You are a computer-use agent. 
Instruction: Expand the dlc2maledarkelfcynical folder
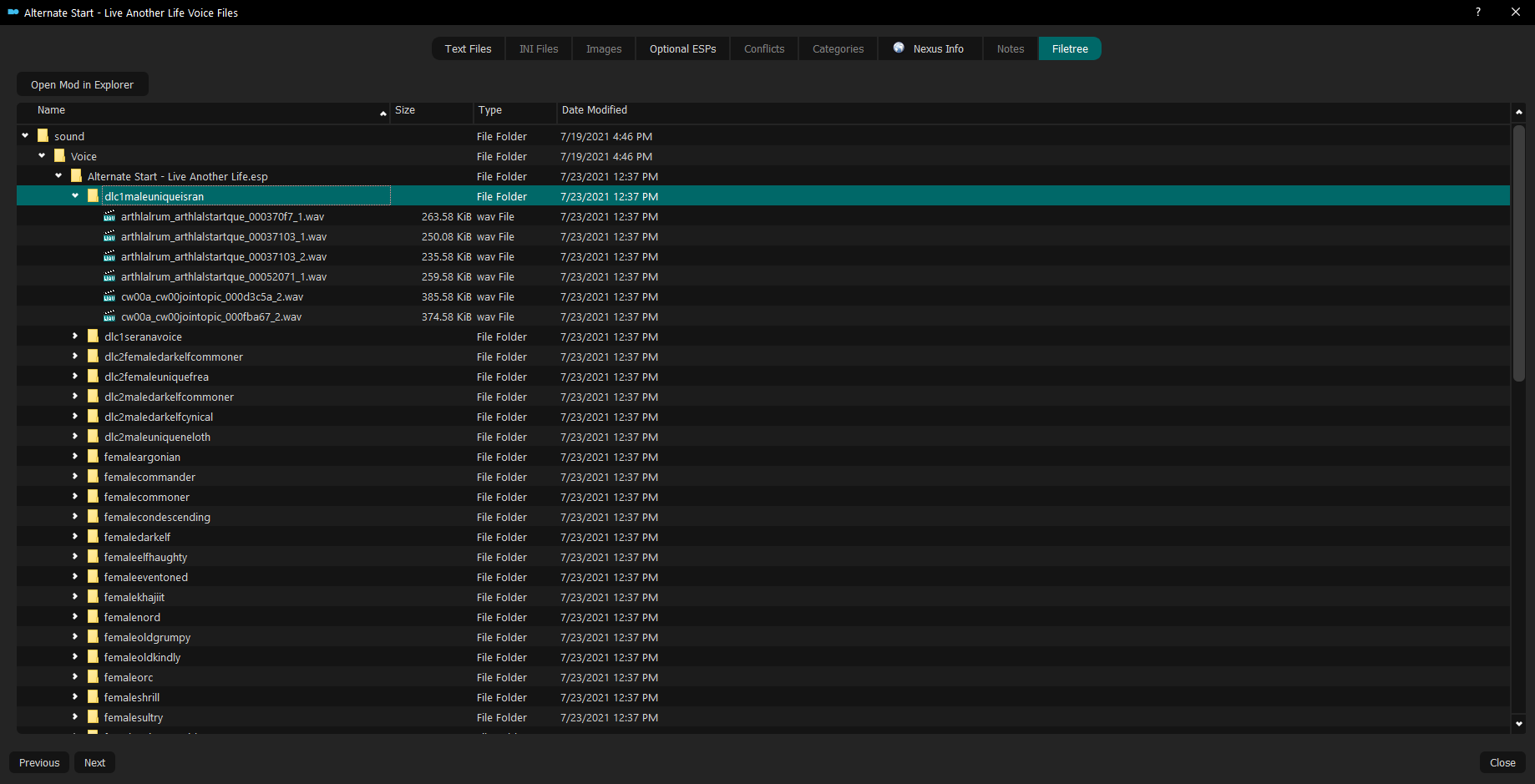point(75,416)
